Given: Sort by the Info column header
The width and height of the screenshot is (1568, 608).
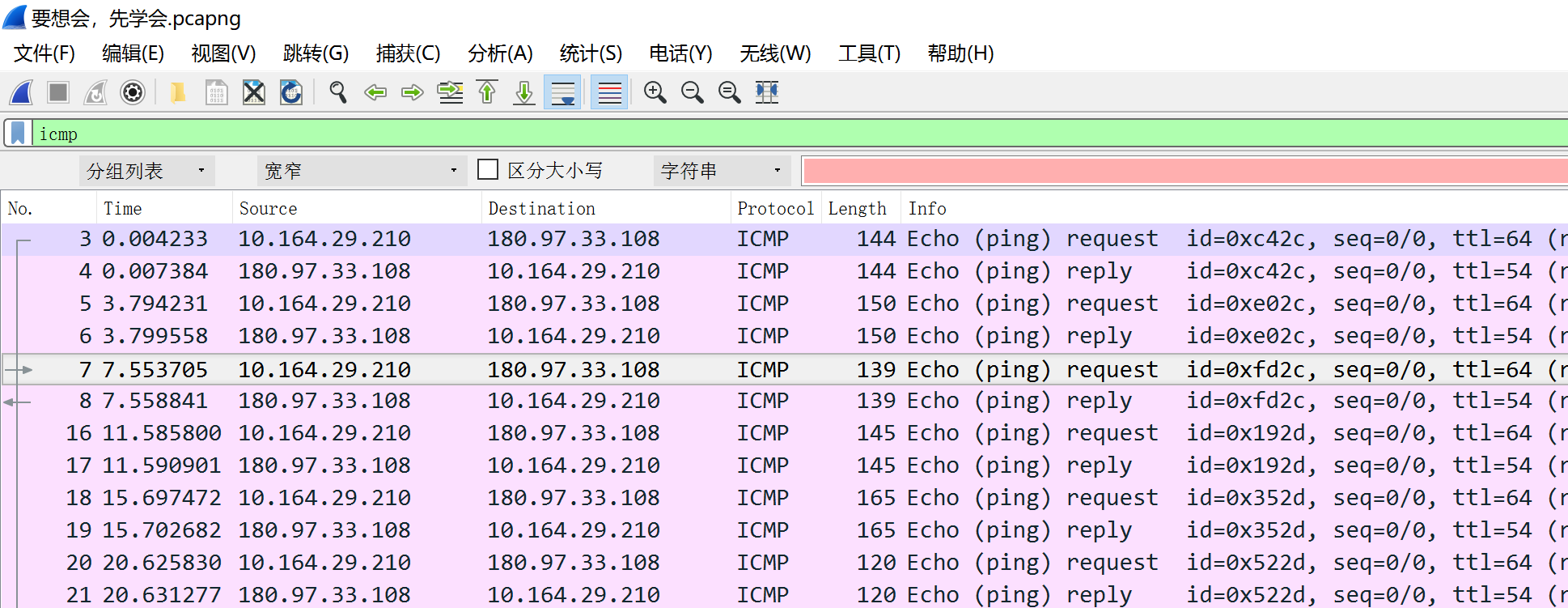Looking at the screenshot, I should click(1235, 209).
